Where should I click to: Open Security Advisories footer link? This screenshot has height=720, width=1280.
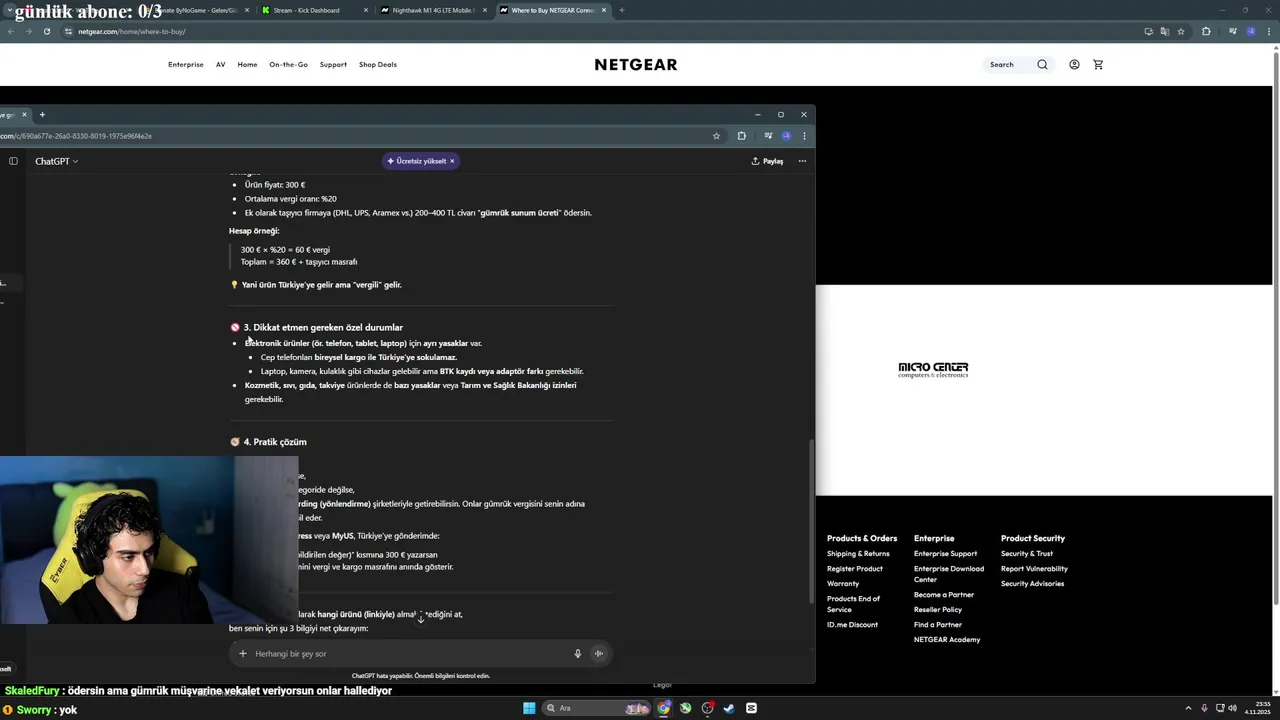click(x=1032, y=584)
